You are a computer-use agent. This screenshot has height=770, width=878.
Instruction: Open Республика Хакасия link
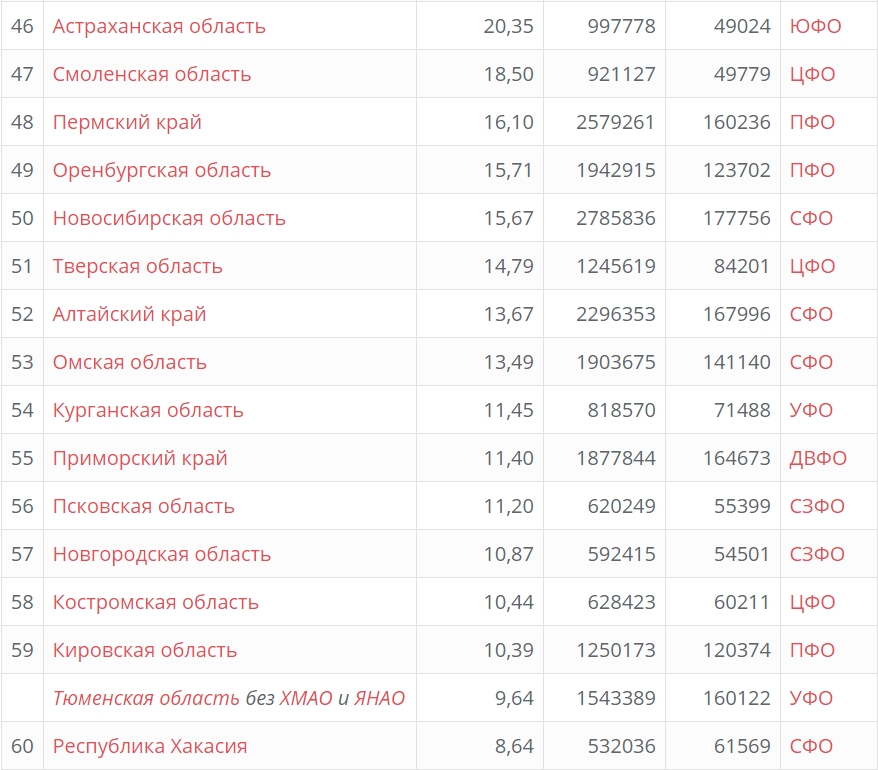coord(150,746)
